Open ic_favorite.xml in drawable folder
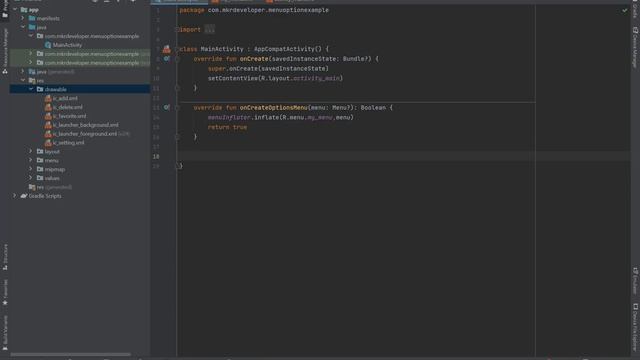The height and width of the screenshot is (360, 640). tap(69, 116)
